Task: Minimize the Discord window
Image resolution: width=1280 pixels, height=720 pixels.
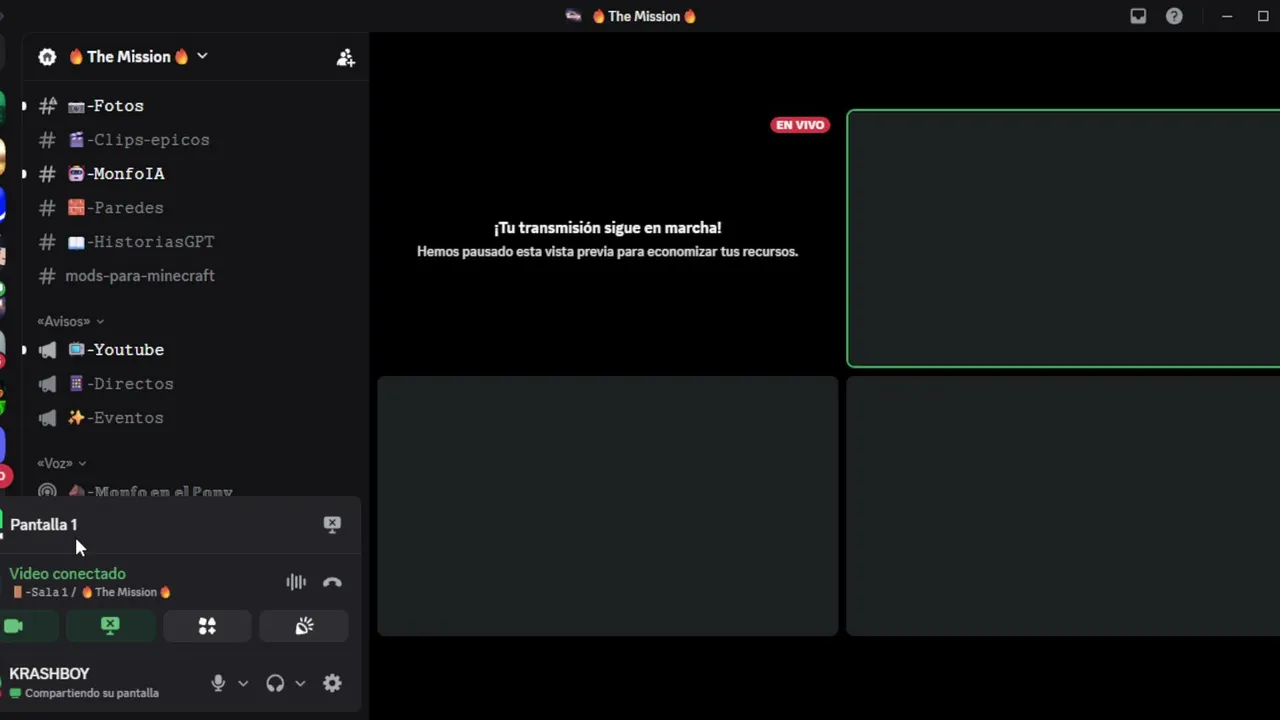Action: (x=1227, y=16)
